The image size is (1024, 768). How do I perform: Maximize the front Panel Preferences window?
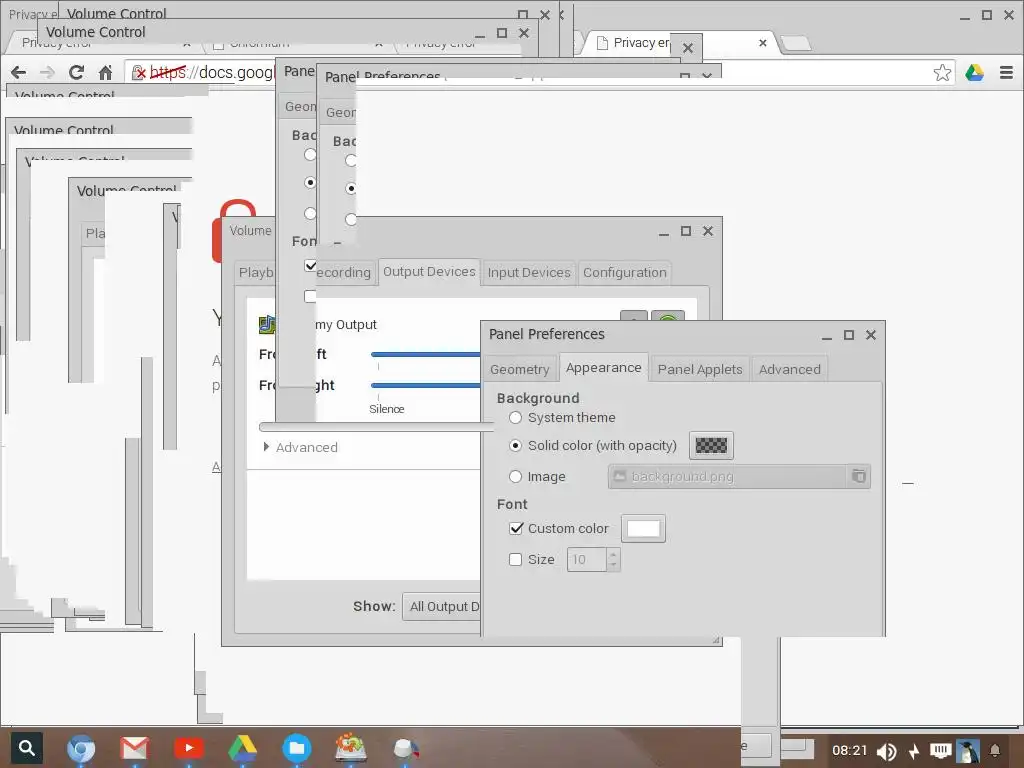[849, 335]
